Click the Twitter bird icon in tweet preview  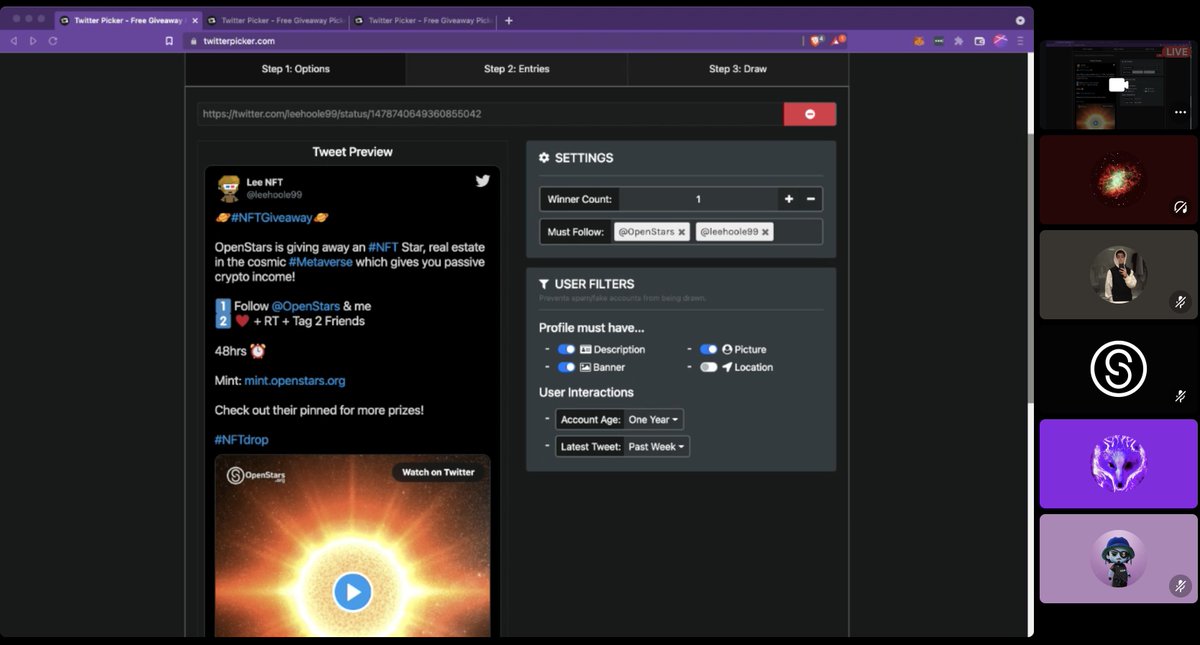(482, 181)
